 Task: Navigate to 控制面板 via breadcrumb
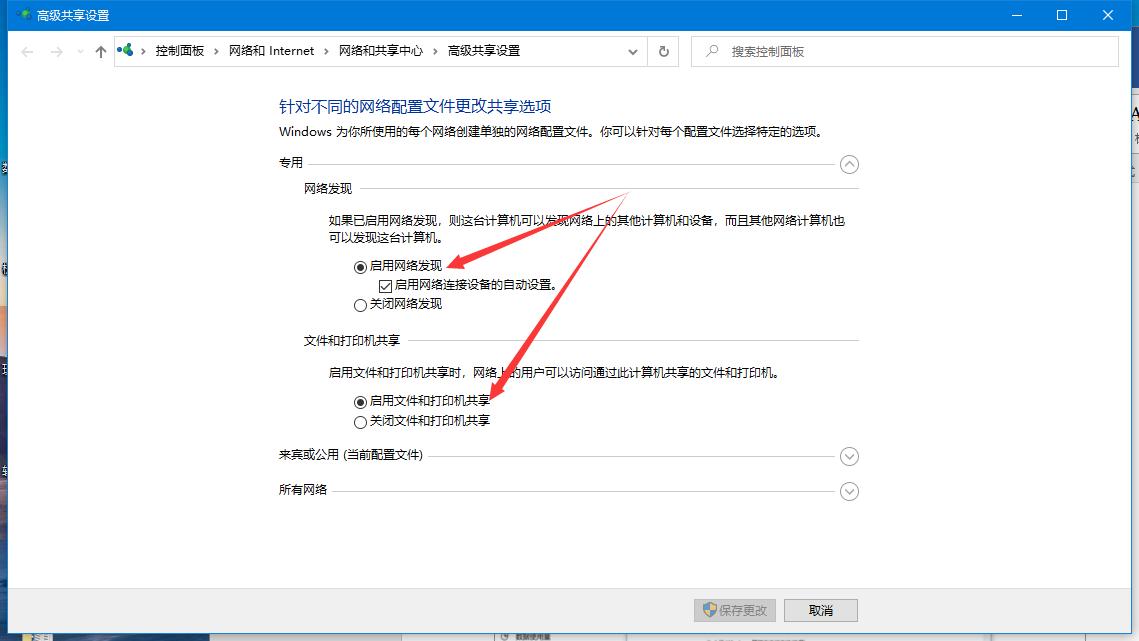180,50
